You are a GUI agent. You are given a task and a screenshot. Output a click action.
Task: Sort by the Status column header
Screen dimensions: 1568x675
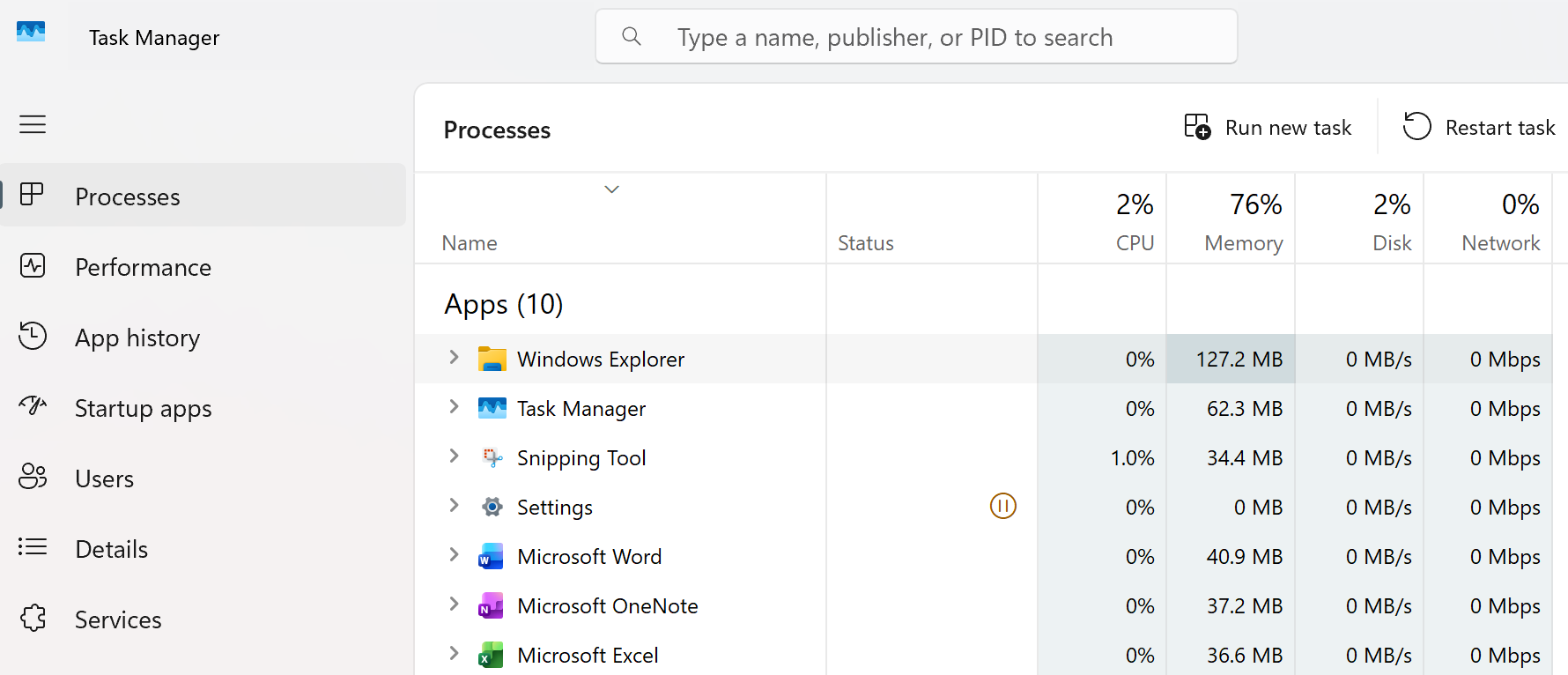[x=932, y=219]
